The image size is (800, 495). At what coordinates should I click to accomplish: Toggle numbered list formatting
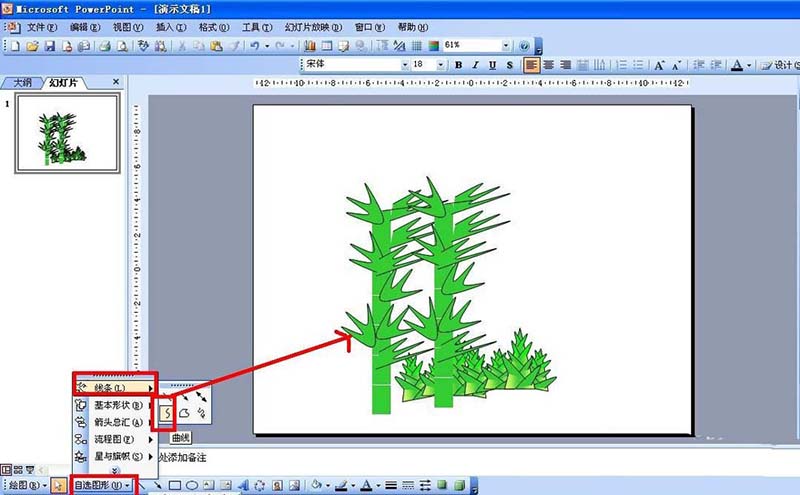pyautogui.click(x=621, y=65)
